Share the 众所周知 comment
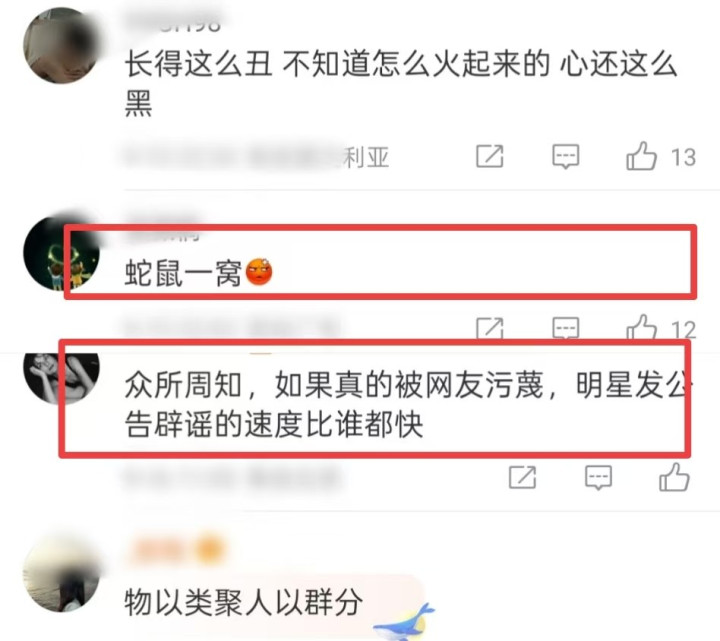720x641 pixels. pos(523,477)
